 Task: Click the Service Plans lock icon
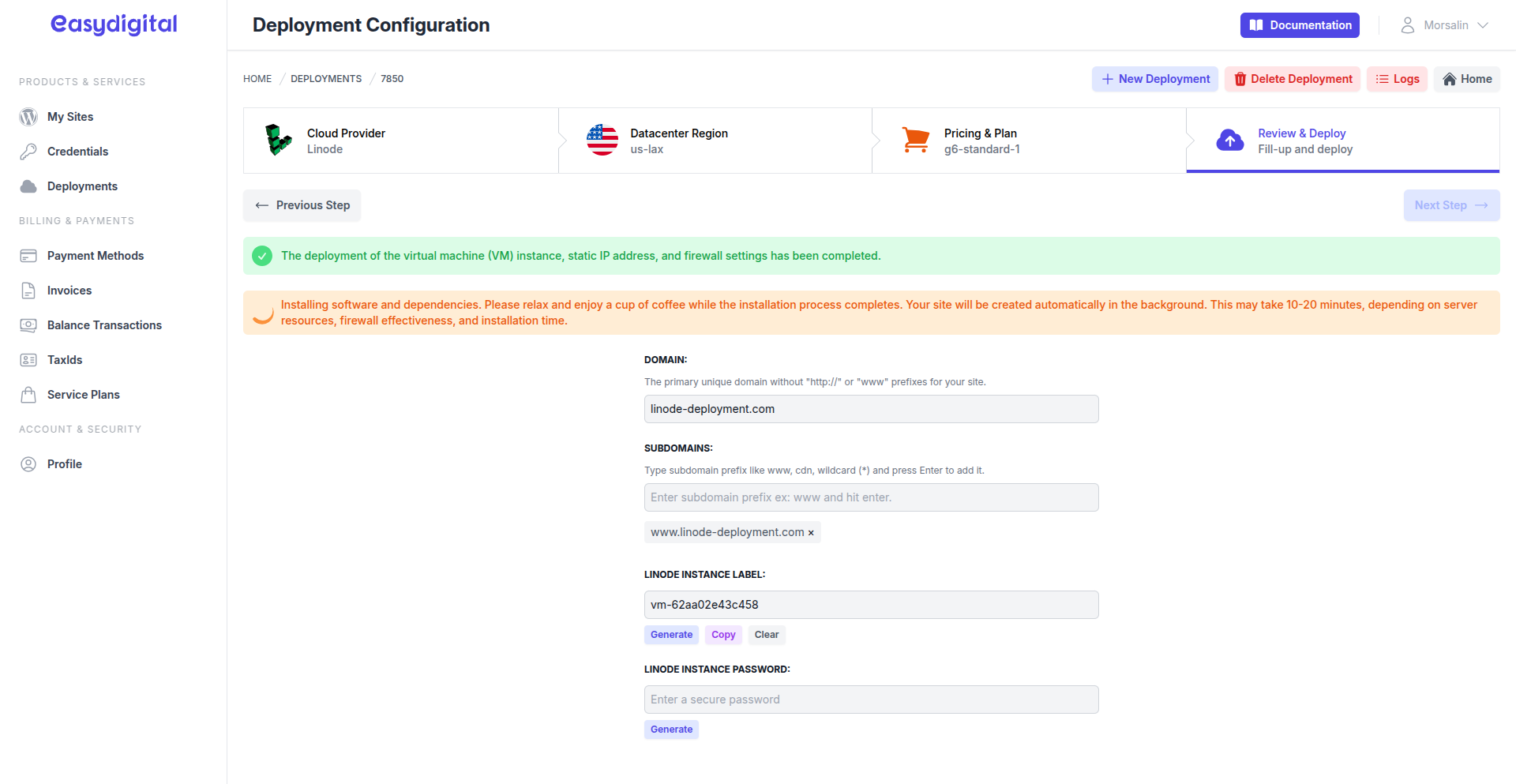click(28, 394)
